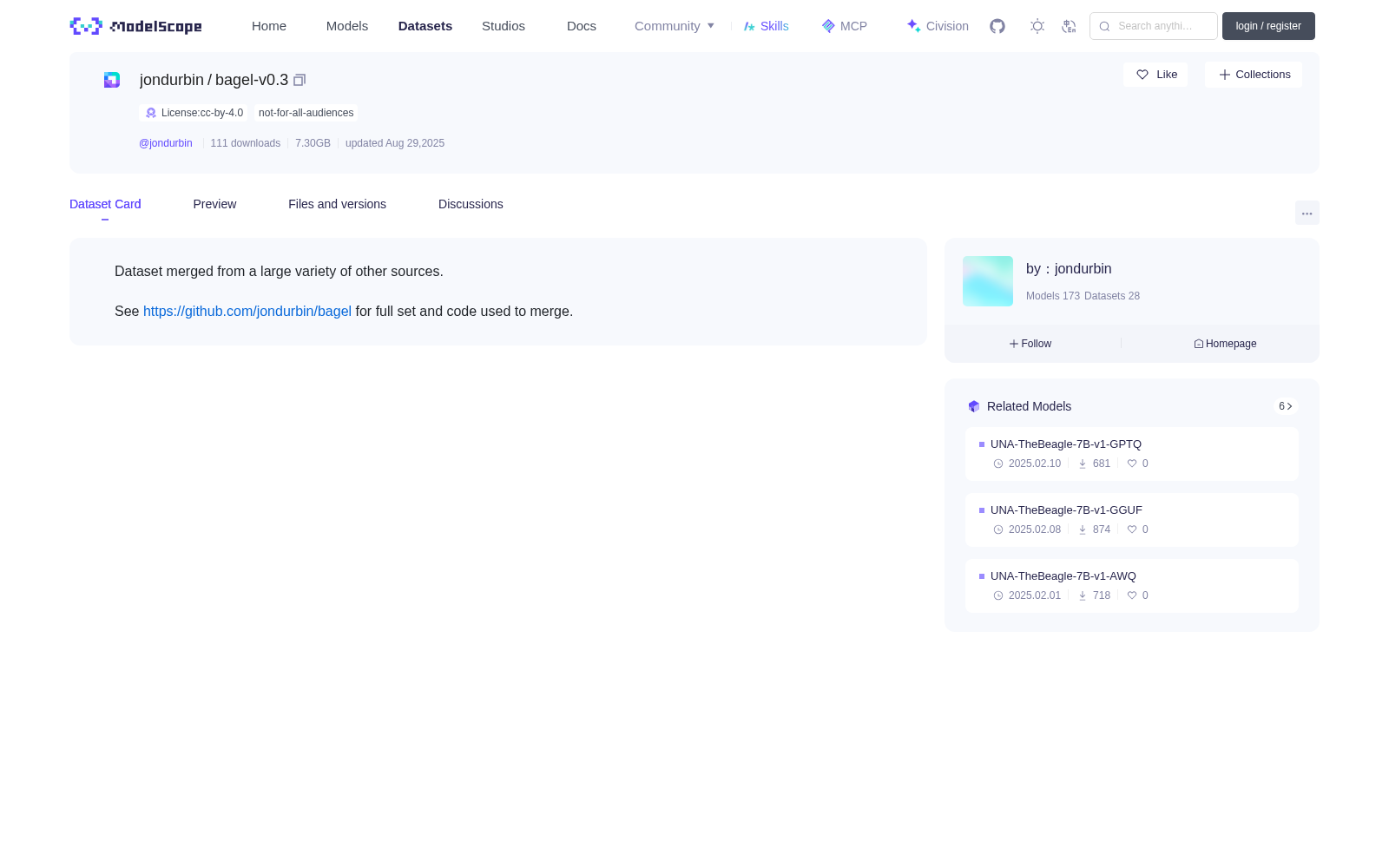Screen dimensions: 1389x868
Task: Expand the Community dropdown menu
Action: pos(675,26)
